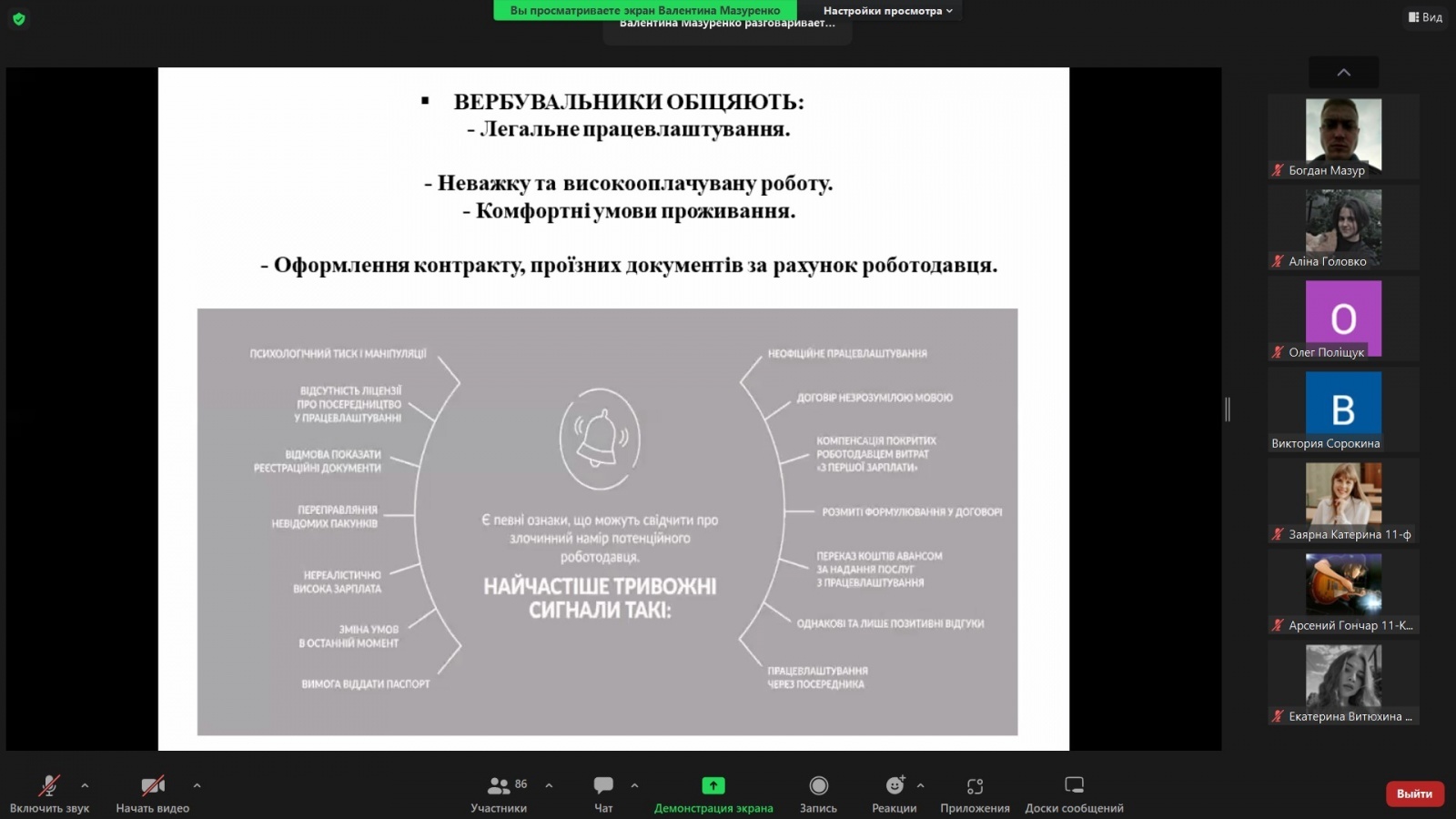Start recording with Запись button
Screen dimensions: 1456x819
coord(818,794)
